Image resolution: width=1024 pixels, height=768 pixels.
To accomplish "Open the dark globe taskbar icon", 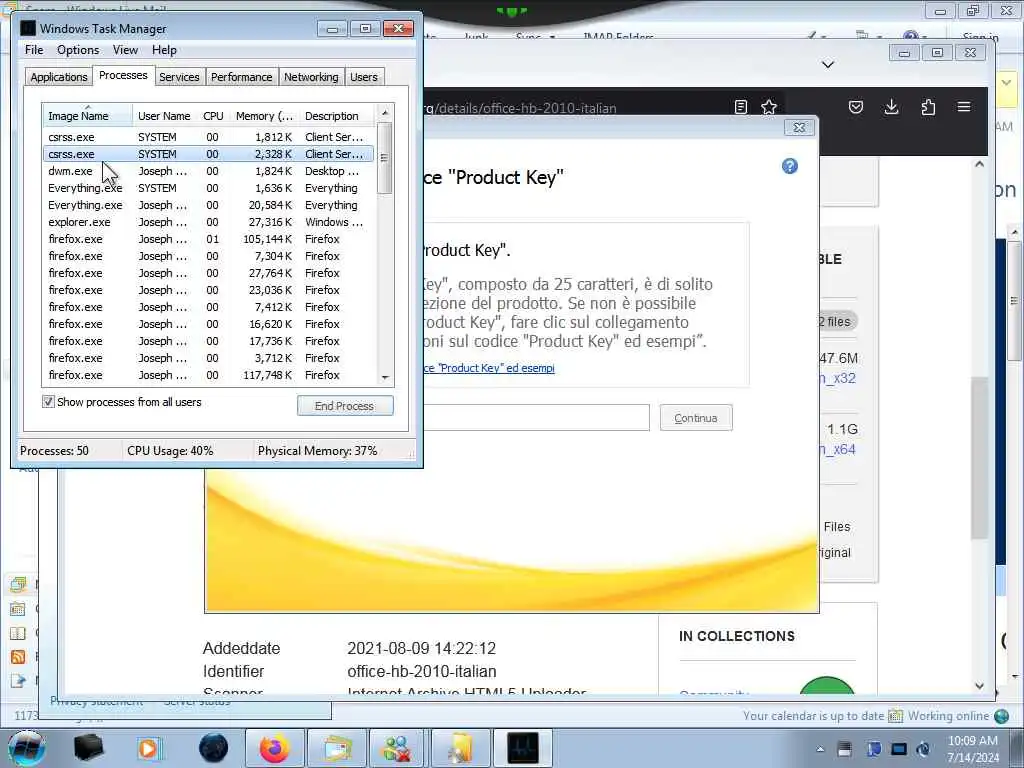I will click(213, 748).
